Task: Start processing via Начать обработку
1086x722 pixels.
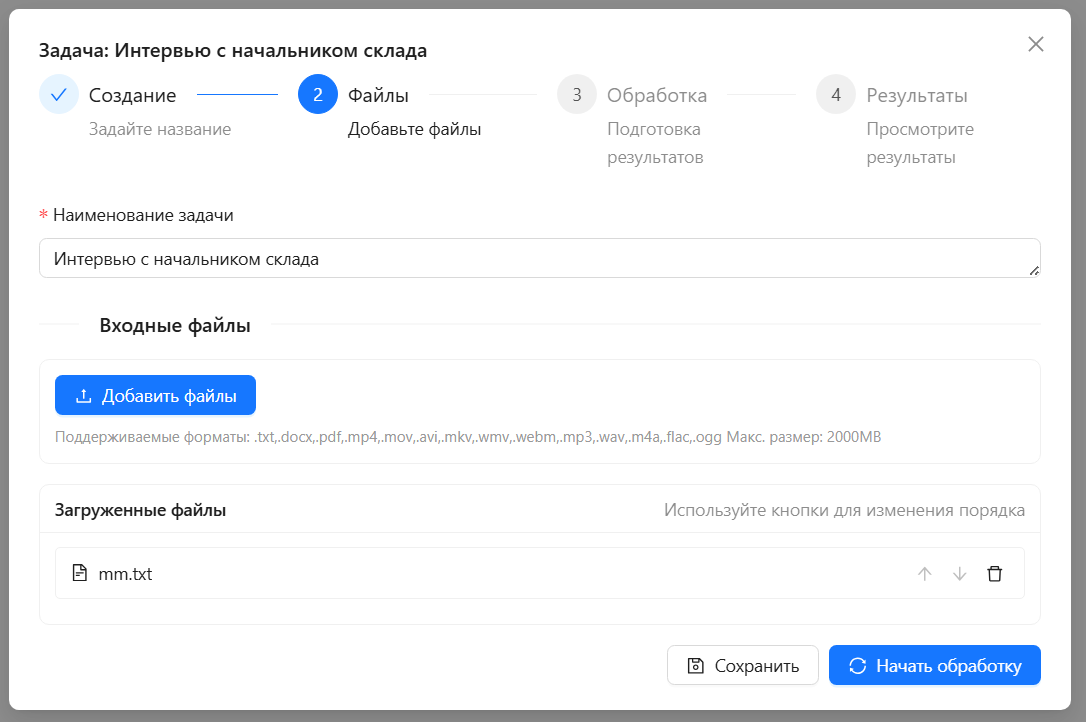Action: click(934, 665)
